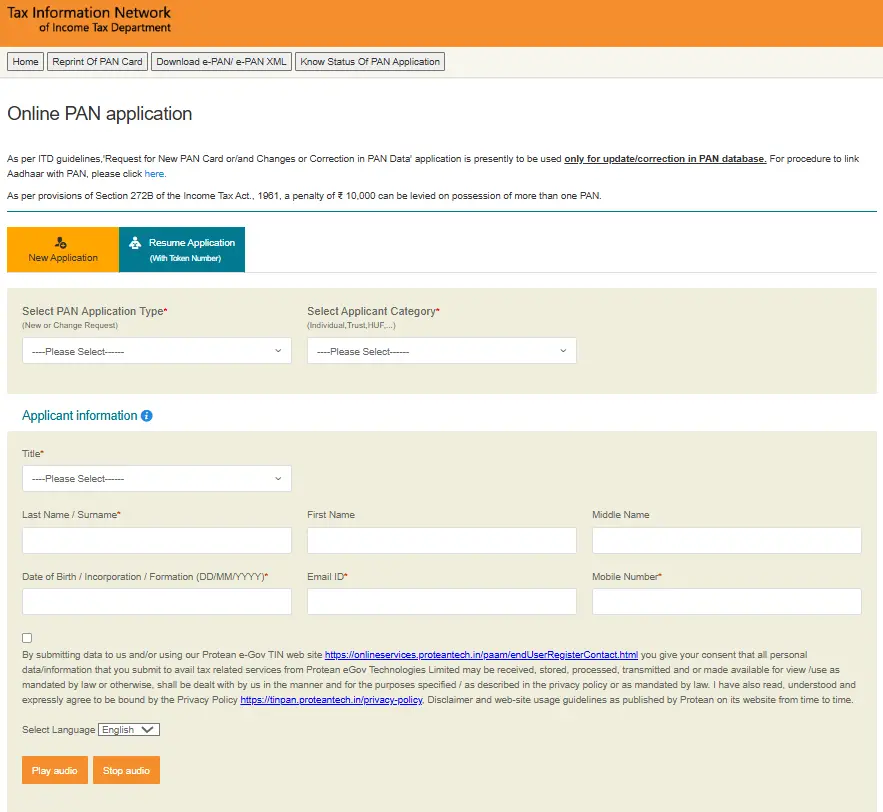Select the Mobile Number input box
The width and height of the screenshot is (883, 812).
point(726,602)
